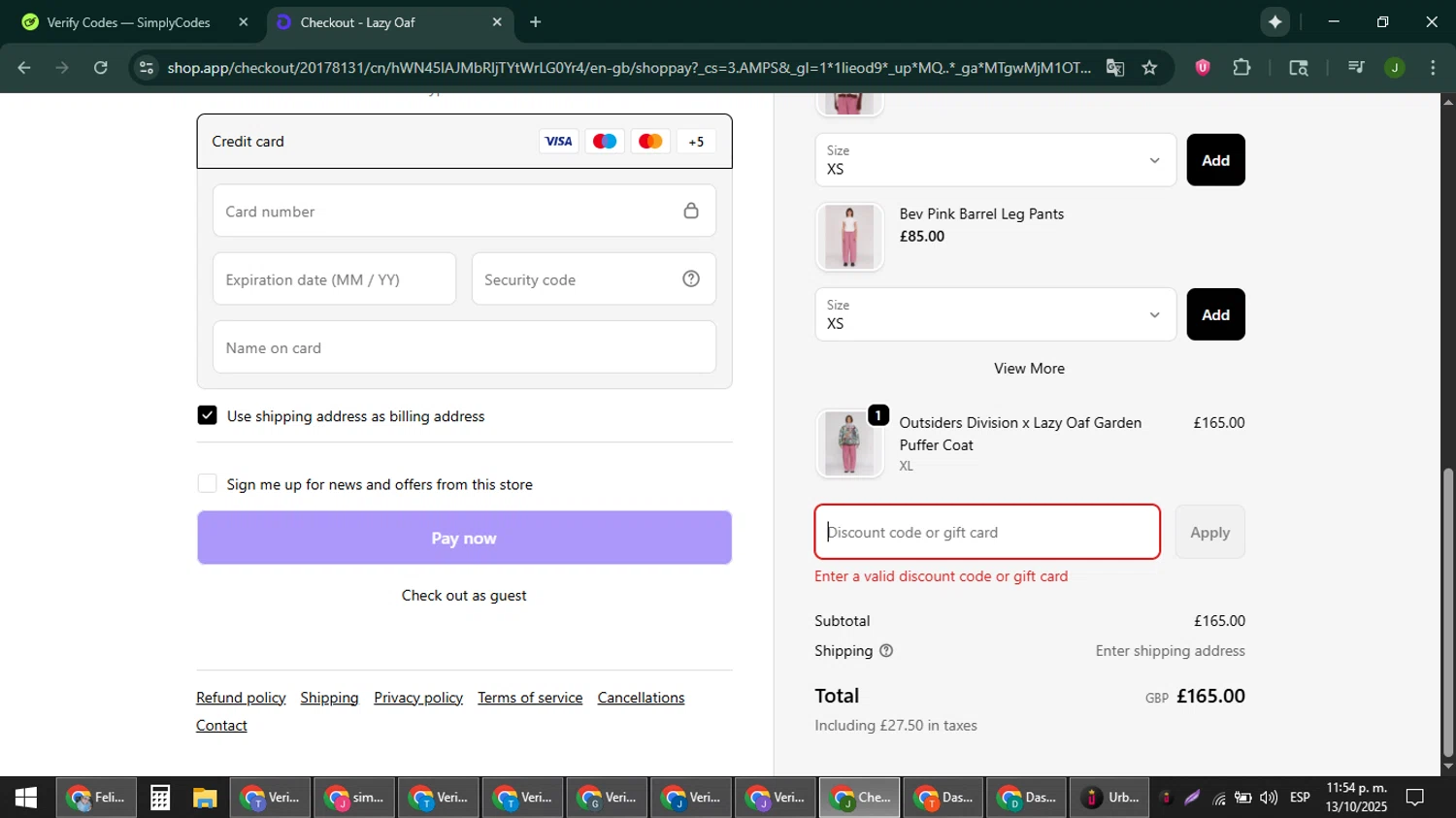1456x818 pixels.
Task: Open the Windows Start menu
Action: pyautogui.click(x=25, y=798)
